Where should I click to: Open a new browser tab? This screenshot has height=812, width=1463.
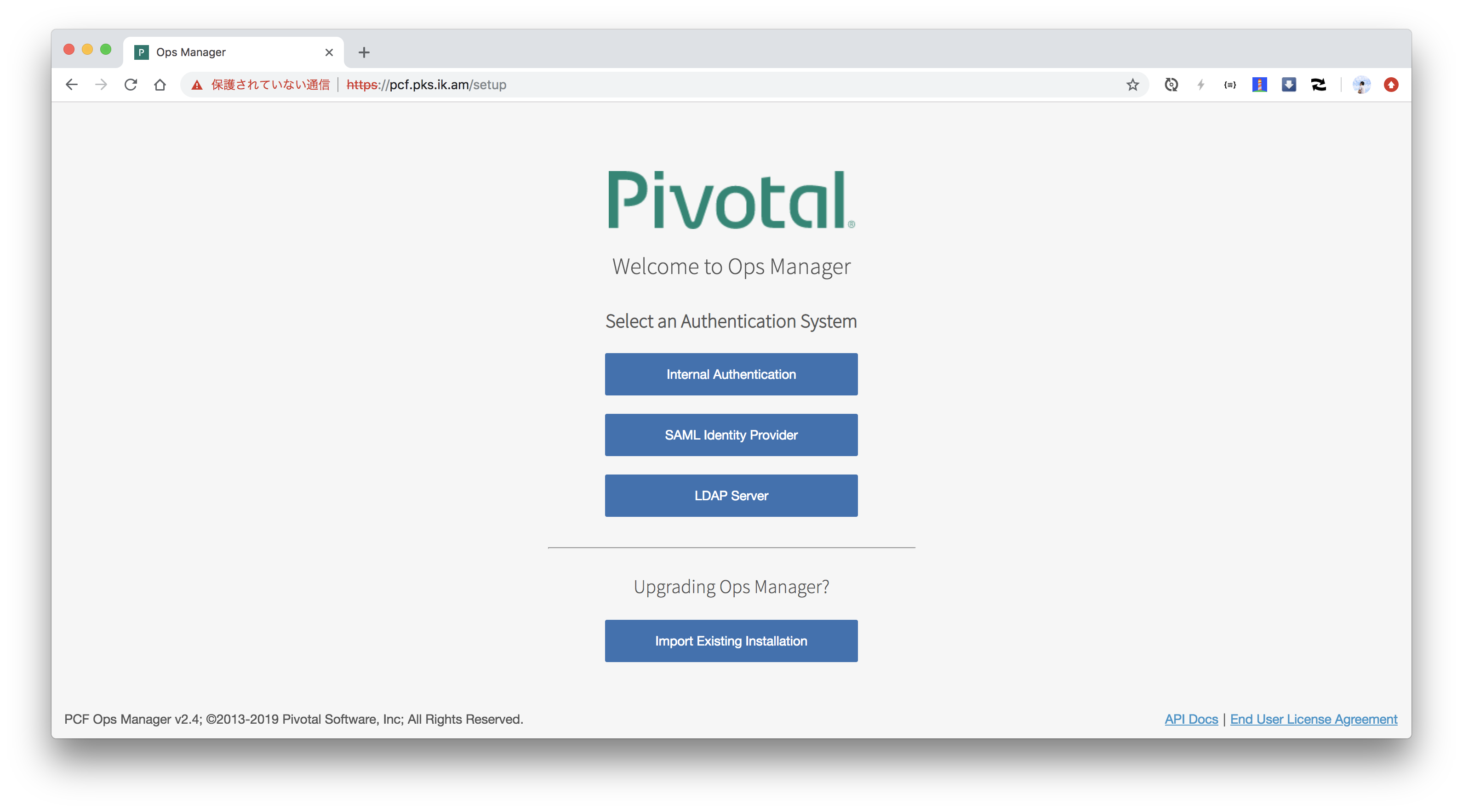tap(364, 52)
